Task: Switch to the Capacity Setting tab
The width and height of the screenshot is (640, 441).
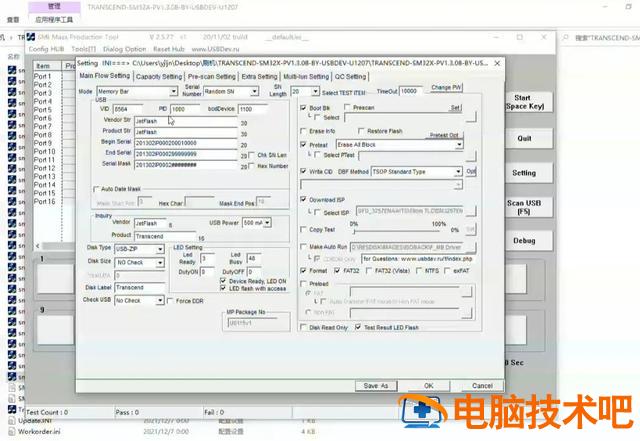Action: click(x=159, y=76)
